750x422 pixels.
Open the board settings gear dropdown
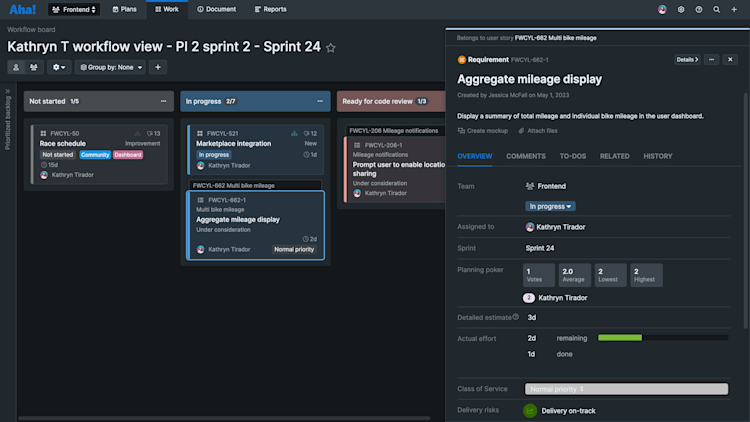coord(59,67)
